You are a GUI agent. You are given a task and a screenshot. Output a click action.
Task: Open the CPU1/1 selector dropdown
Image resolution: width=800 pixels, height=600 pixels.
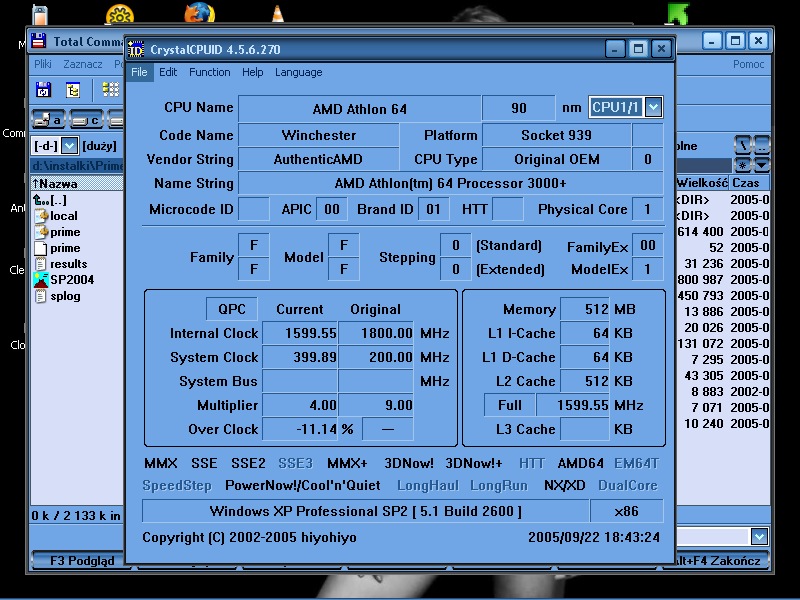pyautogui.click(x=654, y=107)
